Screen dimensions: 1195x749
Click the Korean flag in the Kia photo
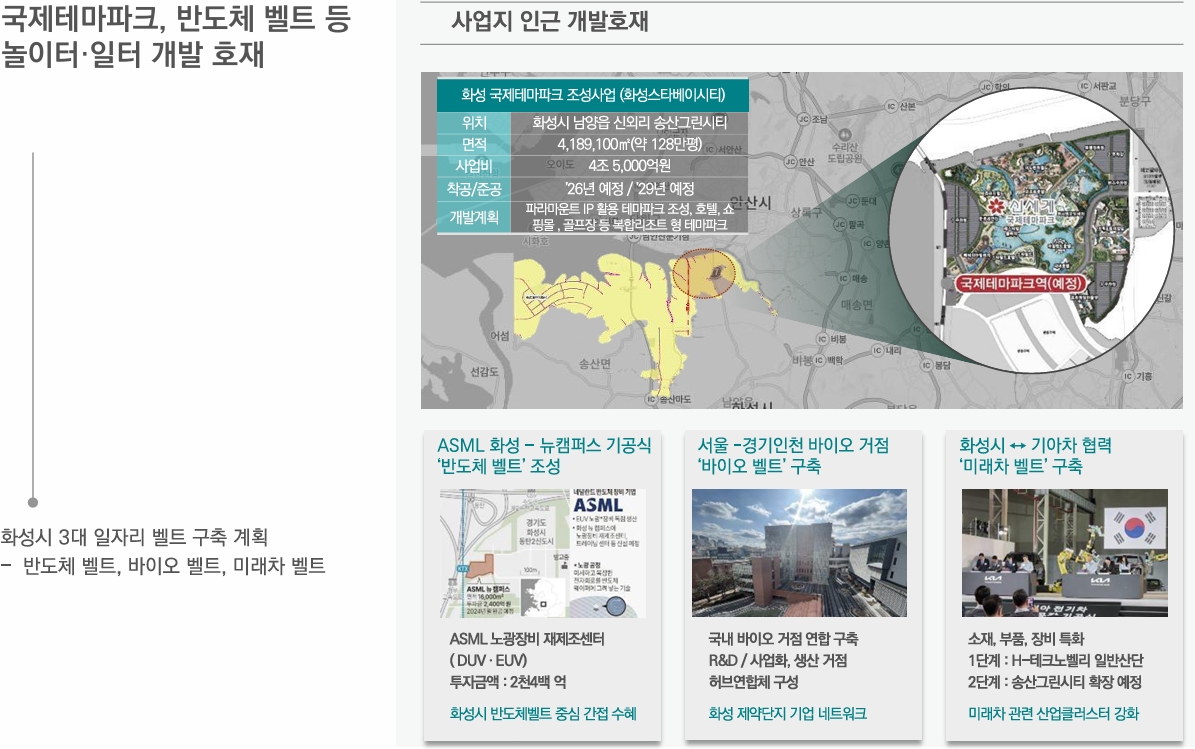click(1135, 527)
